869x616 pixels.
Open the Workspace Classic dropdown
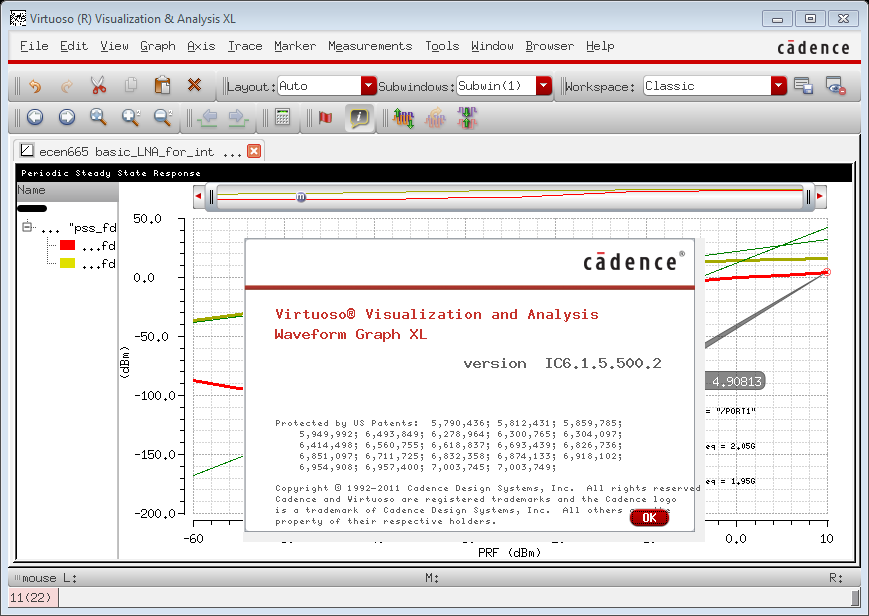[779, 86]
